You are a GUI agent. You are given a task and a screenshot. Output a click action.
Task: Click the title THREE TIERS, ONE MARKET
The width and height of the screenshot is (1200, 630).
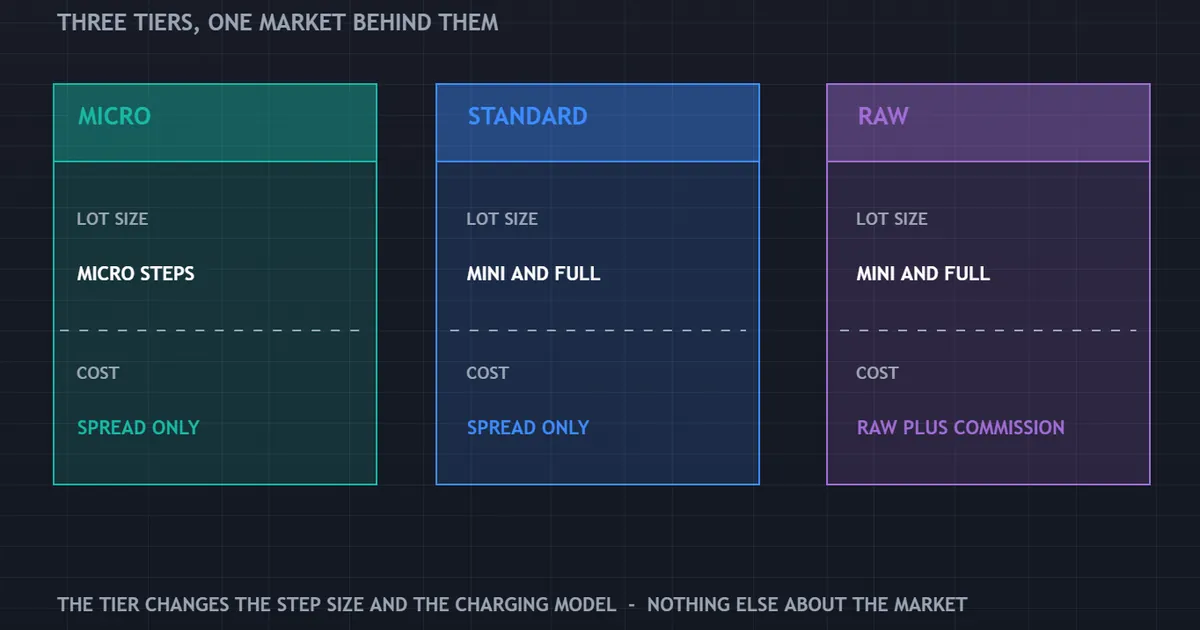point(278,22)
